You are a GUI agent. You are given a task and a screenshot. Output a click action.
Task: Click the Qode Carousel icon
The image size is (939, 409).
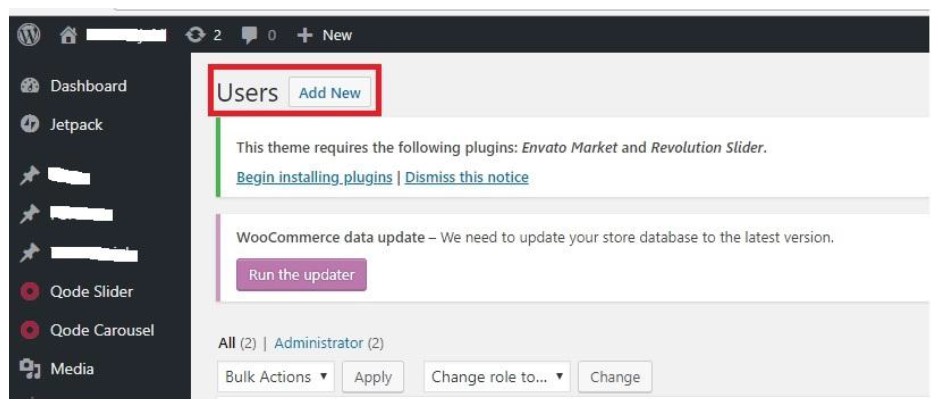[x=29, y=330]
